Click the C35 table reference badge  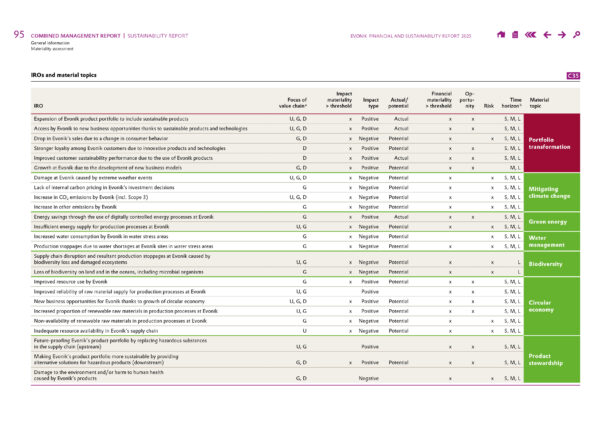573,75
